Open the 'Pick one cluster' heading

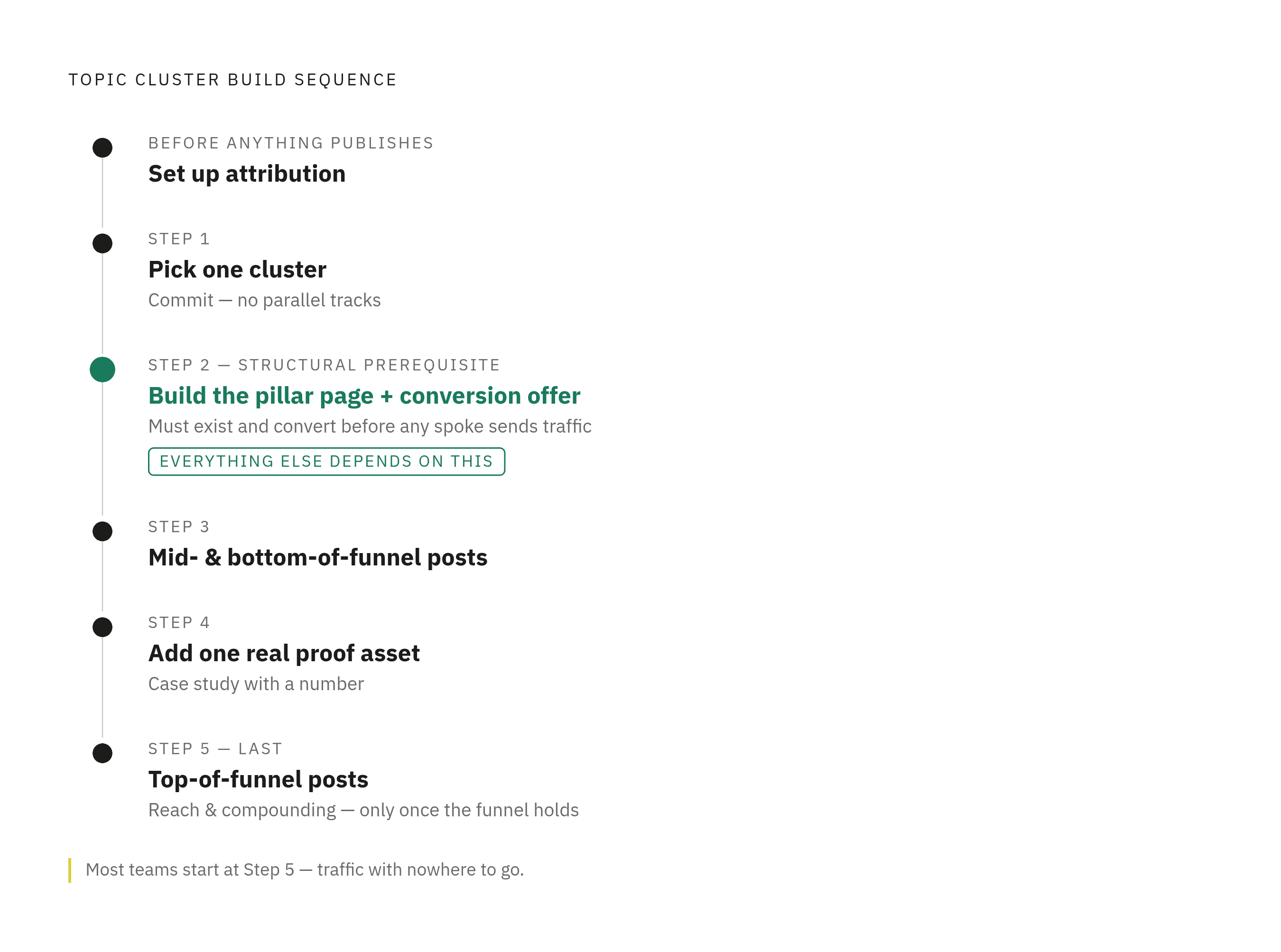click(237, 270)
